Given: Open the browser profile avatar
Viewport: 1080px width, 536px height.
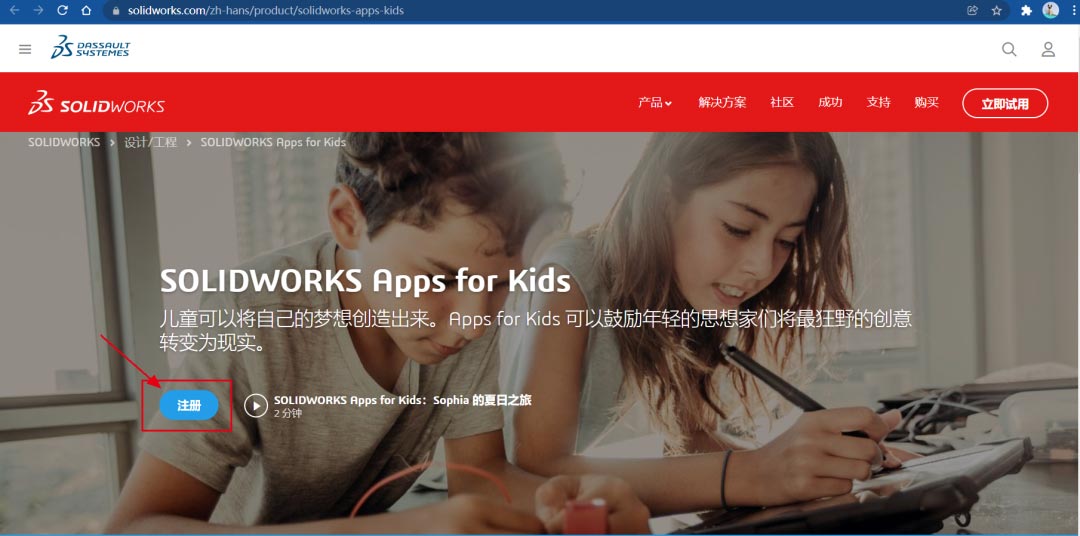Looking at the screenshot, I should click(x=1050, y=10).
